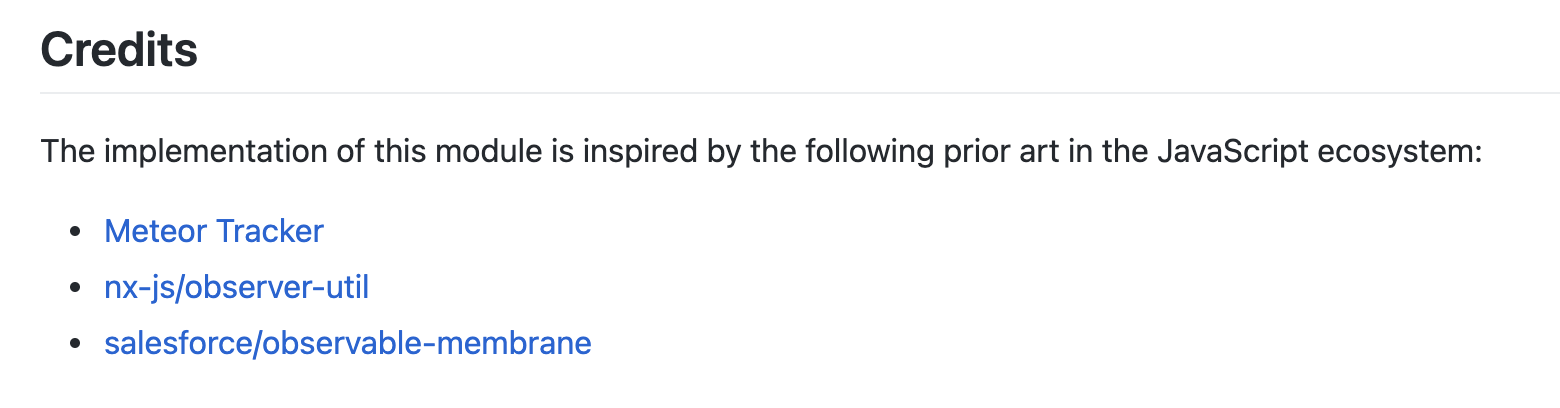Image resolution: width=1560 pixels, height=408 pixels.
Task: Click the bullet beside salesforce/observable-membrane
Action: (x=75, y=345)
